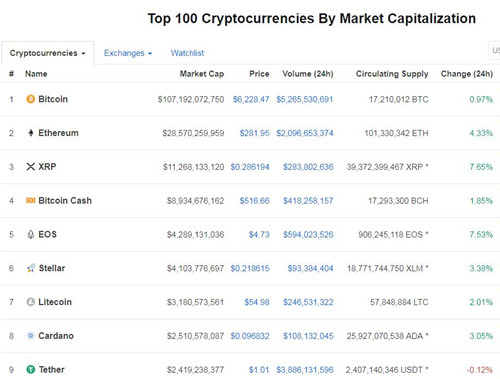Viewport: 500px width, 379px height.
Task: Open the Cryptocurrencies dropdown tab
Action: (x=48, y=53)
